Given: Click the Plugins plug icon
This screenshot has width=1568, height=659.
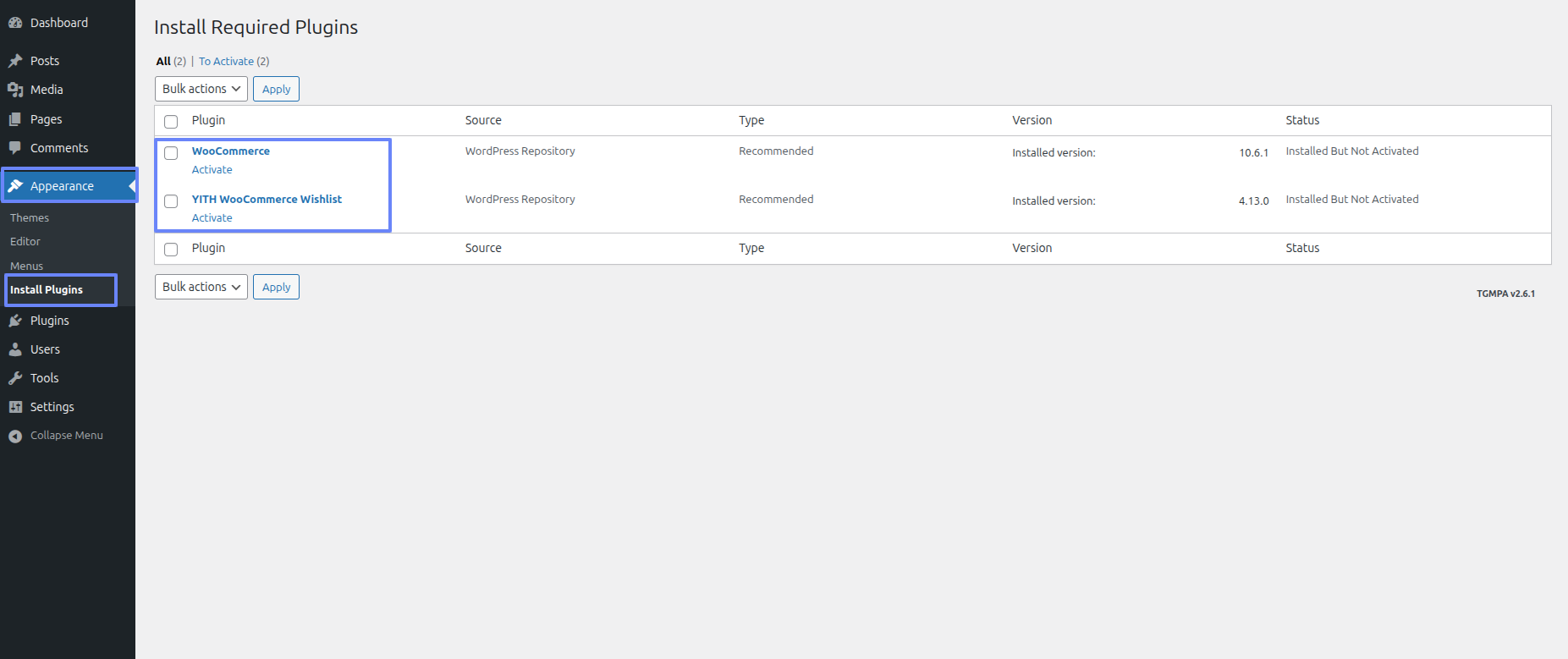Looking at the screenshot, I should click(15, 321).
